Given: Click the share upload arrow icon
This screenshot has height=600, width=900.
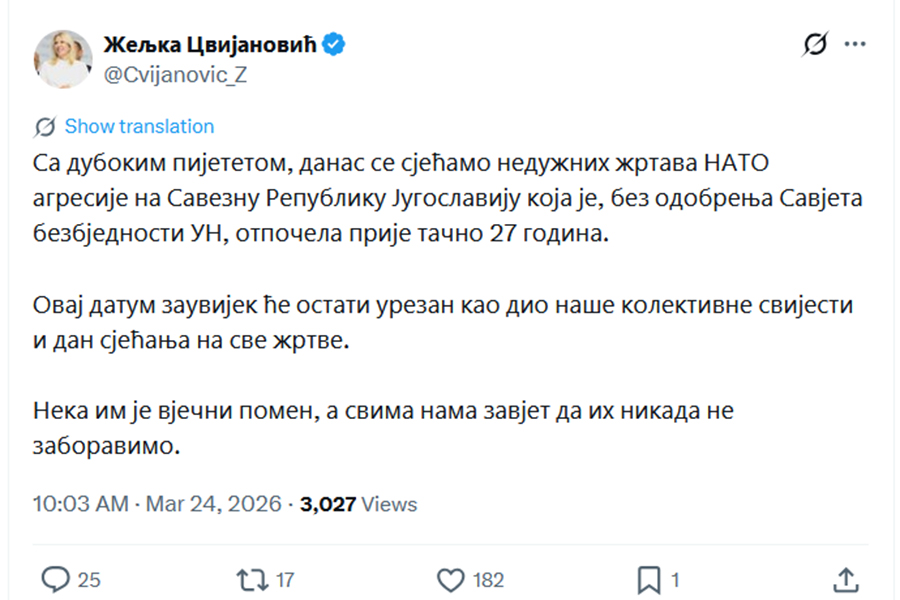Looking at the screenshot, I should [845, 579].
